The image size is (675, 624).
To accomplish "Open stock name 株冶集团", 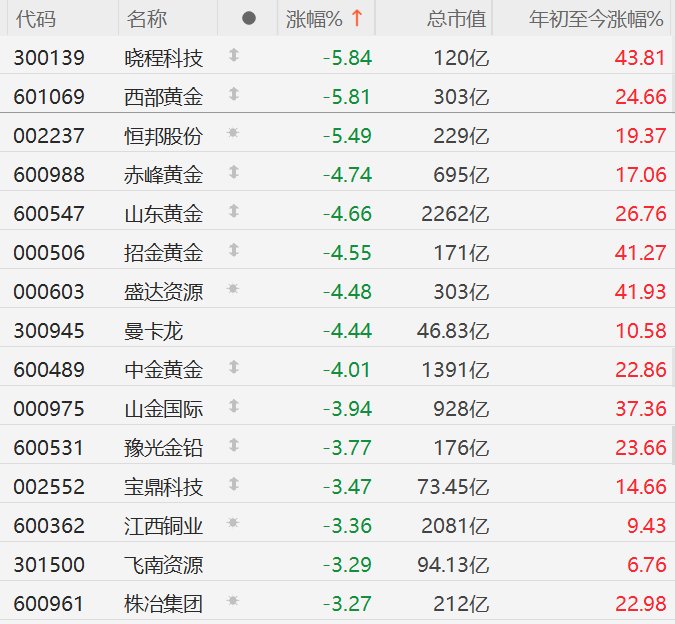I will [x=164, y=604].
